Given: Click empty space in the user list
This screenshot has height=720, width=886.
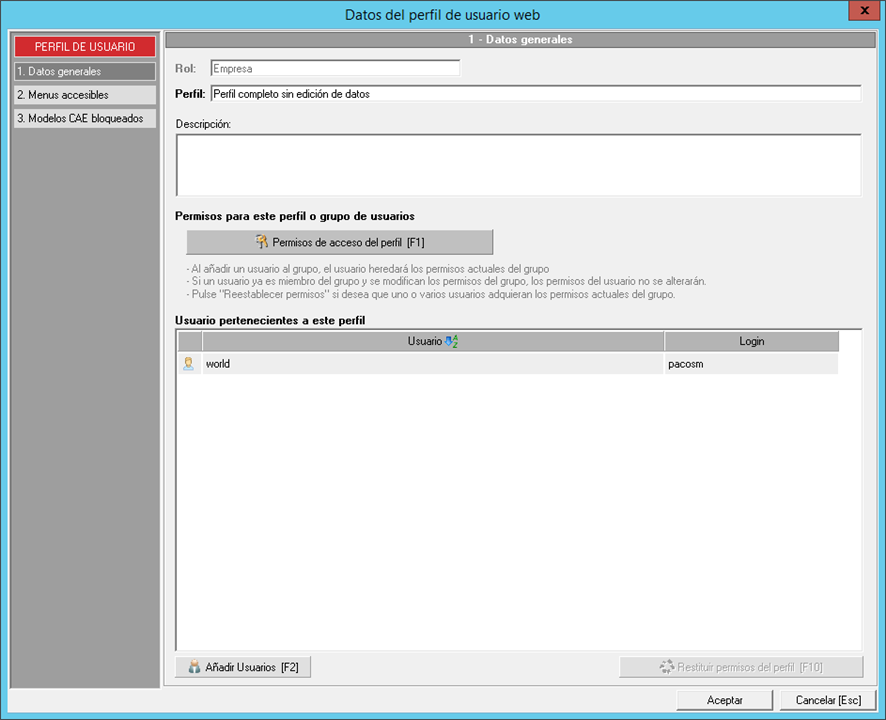Looking at the screenshot, I should click(518, 510).
